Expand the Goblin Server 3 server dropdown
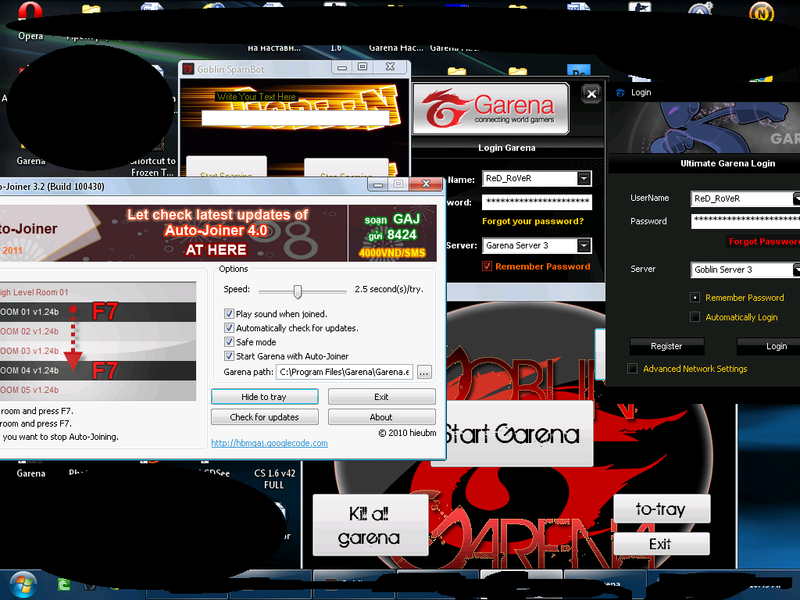The height and width of the screenshot is (600, 800). [x=795, y=269]
